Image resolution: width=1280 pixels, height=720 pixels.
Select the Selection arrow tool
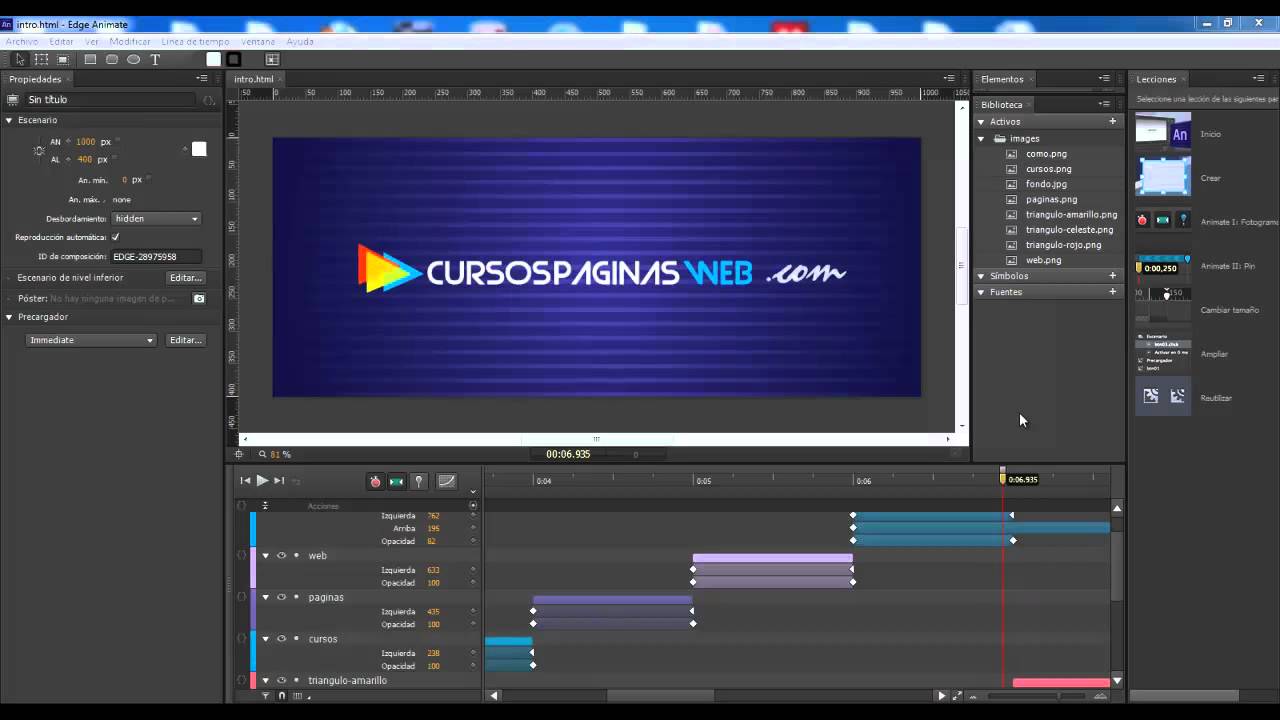tap(20, 60)
